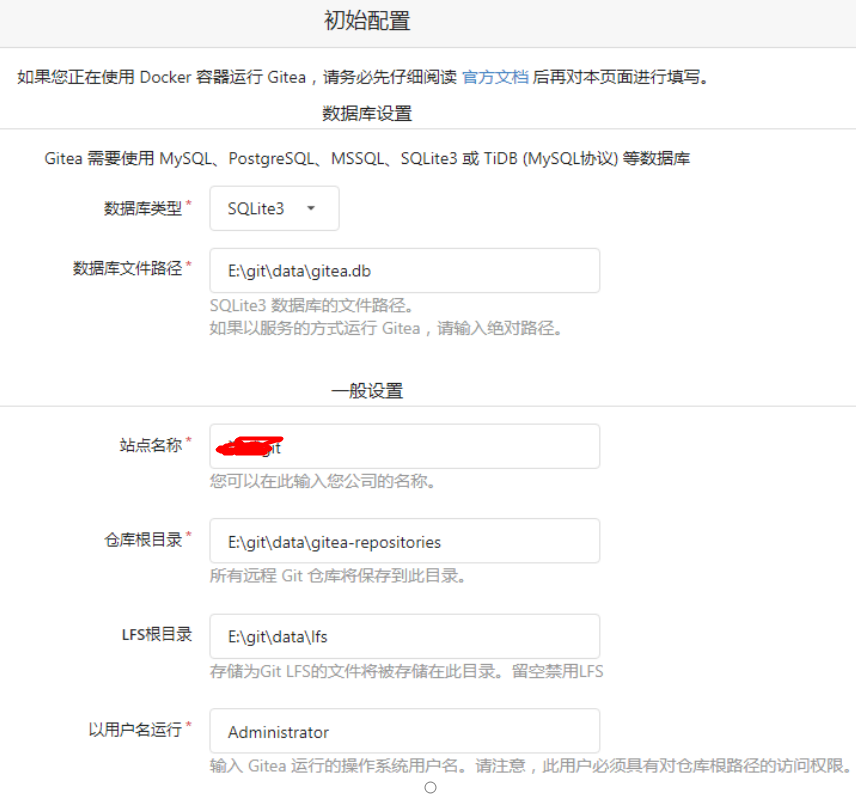Click the 数据库文件路径 input field
The width and height of the screenshot is (856, 797).
[405, 271]
